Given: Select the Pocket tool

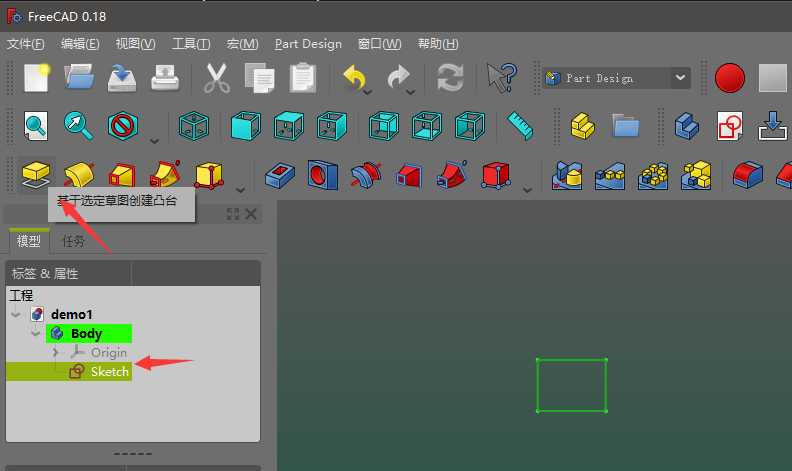Looking at the screenshot, I should pyautogui.click(x=280, y=175).
